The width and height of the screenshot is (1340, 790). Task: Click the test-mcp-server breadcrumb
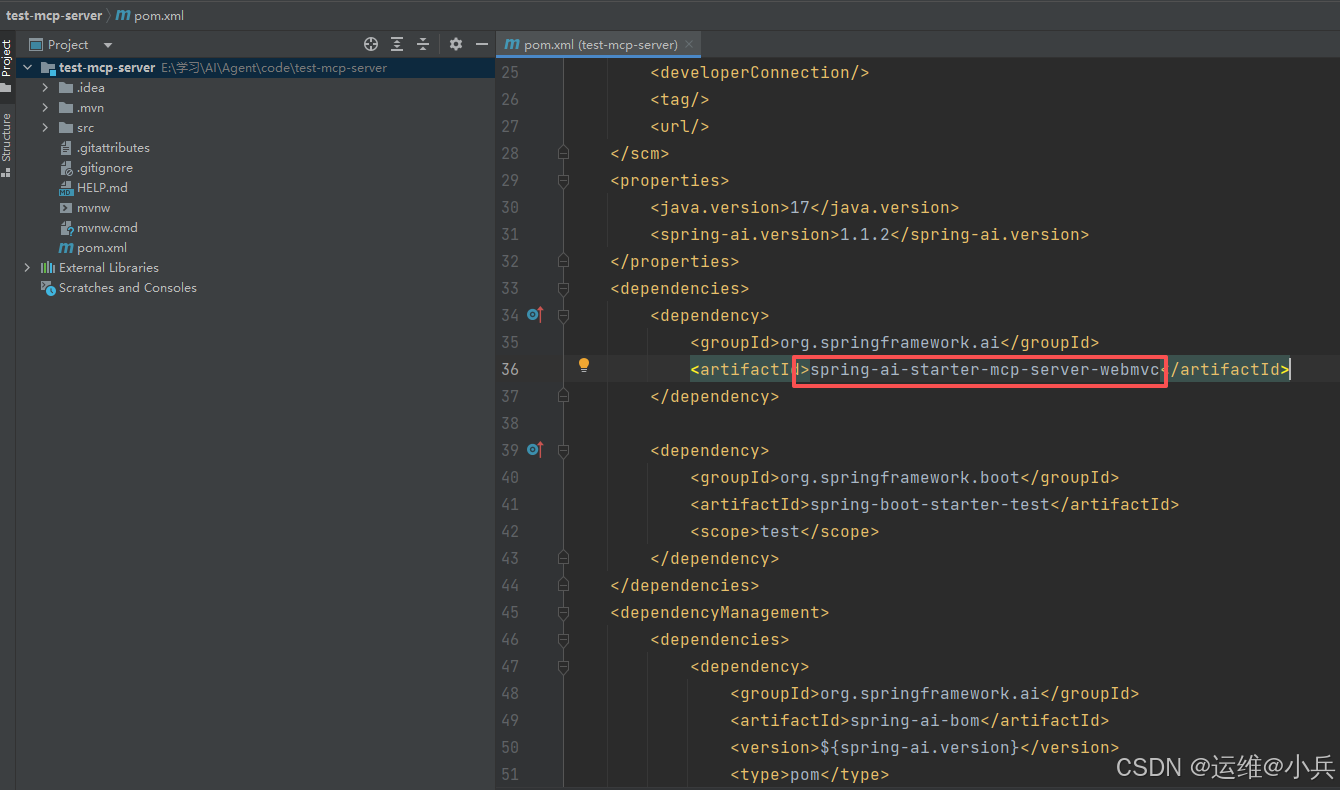54,15
